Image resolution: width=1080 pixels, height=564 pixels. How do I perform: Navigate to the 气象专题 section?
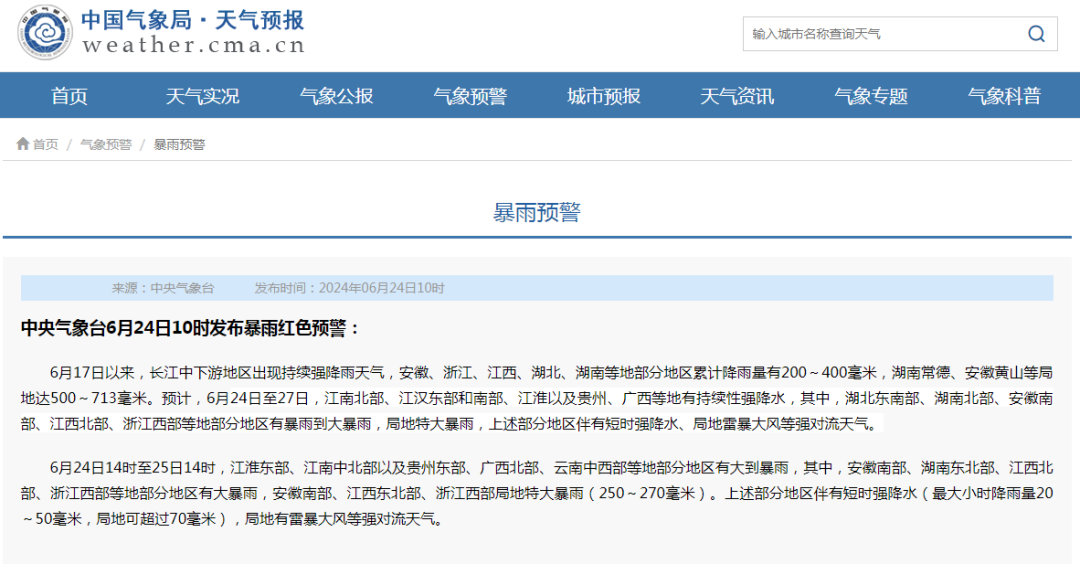click(x=871, y=96)
